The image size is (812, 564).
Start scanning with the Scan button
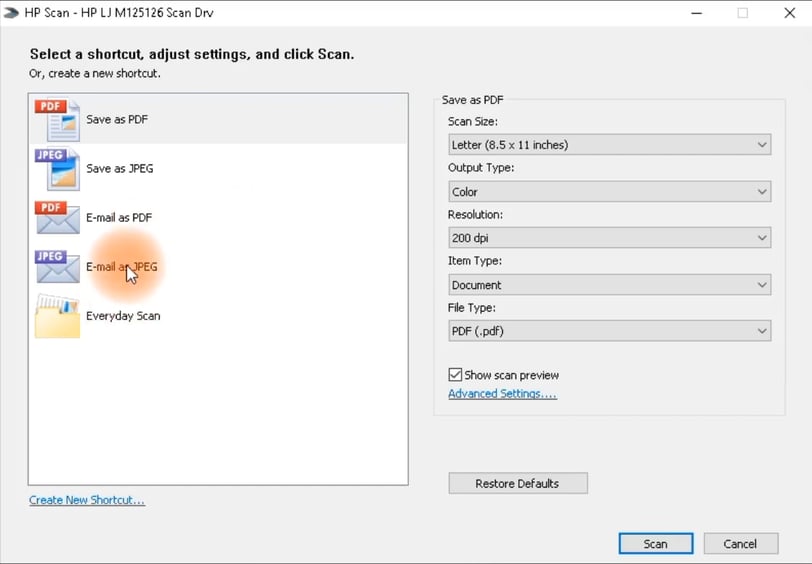[x=656, y=544]
